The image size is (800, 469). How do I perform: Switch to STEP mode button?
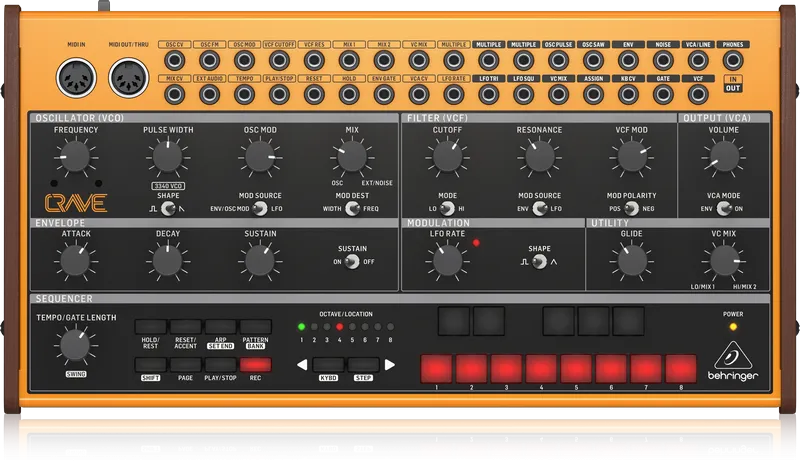click(x=363, y=365)
